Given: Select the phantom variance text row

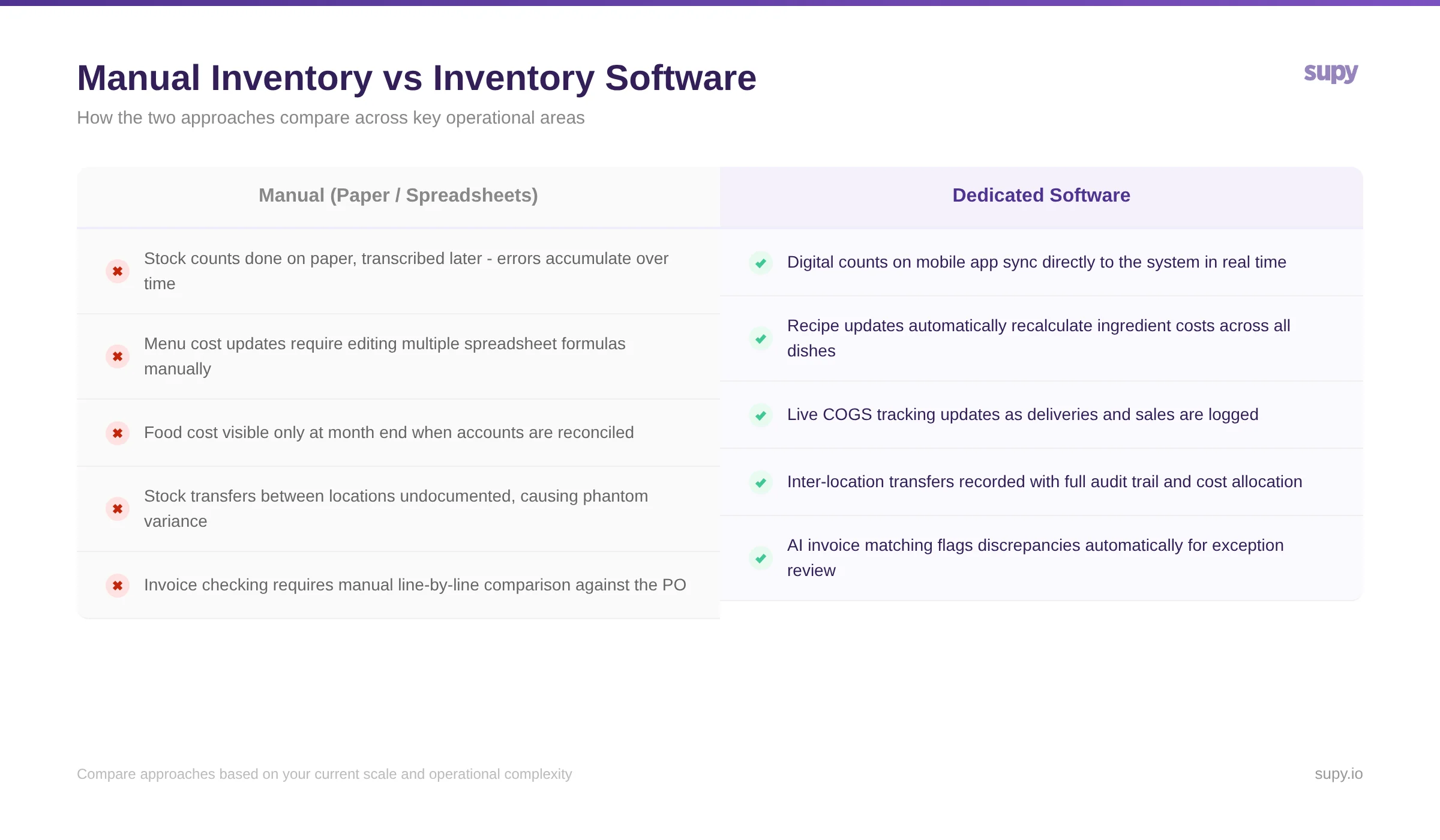Looking at the screenshot, I should 396,509.
